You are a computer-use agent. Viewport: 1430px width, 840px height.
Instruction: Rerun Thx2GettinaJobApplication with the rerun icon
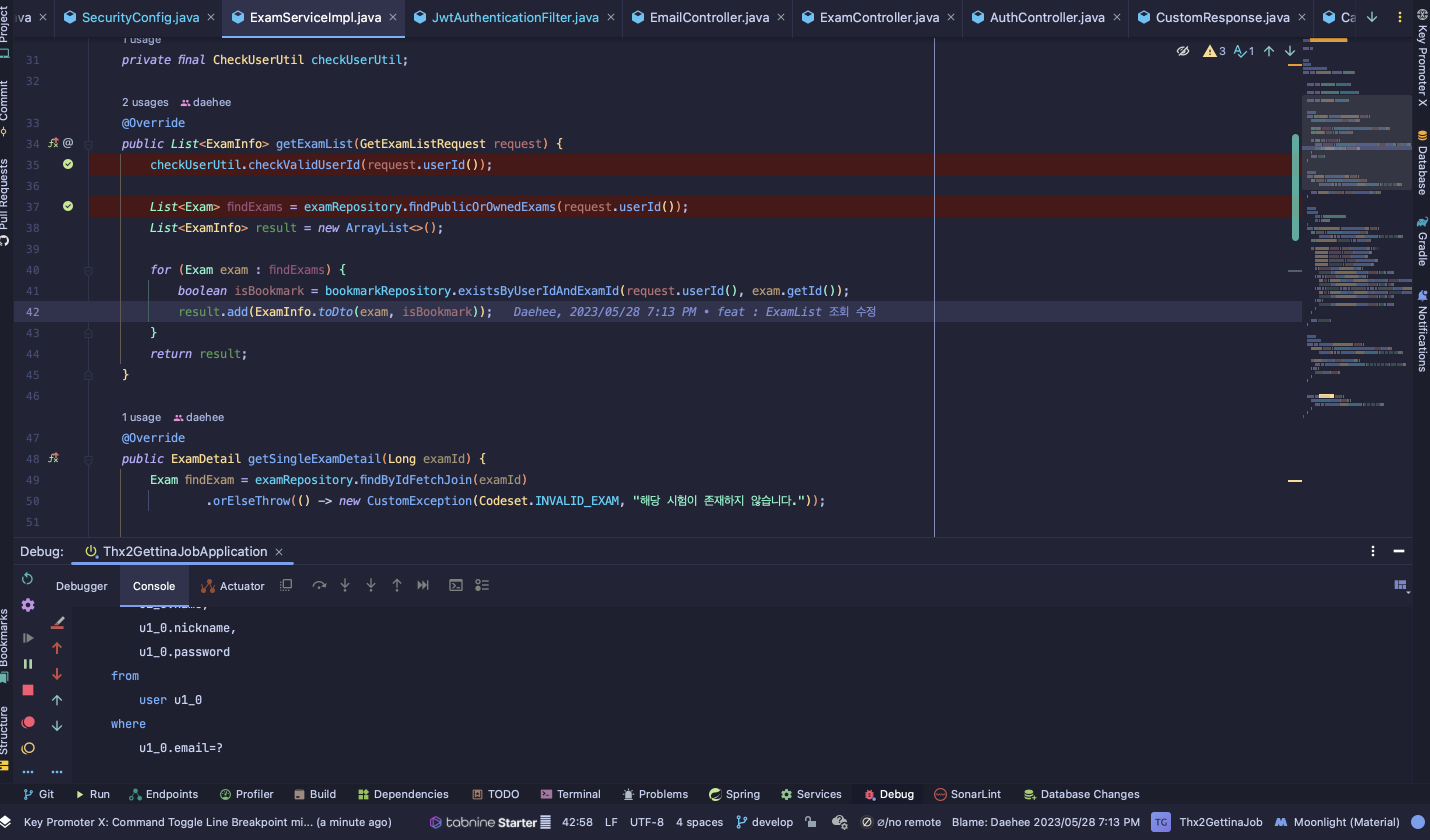tap(27, 578)
